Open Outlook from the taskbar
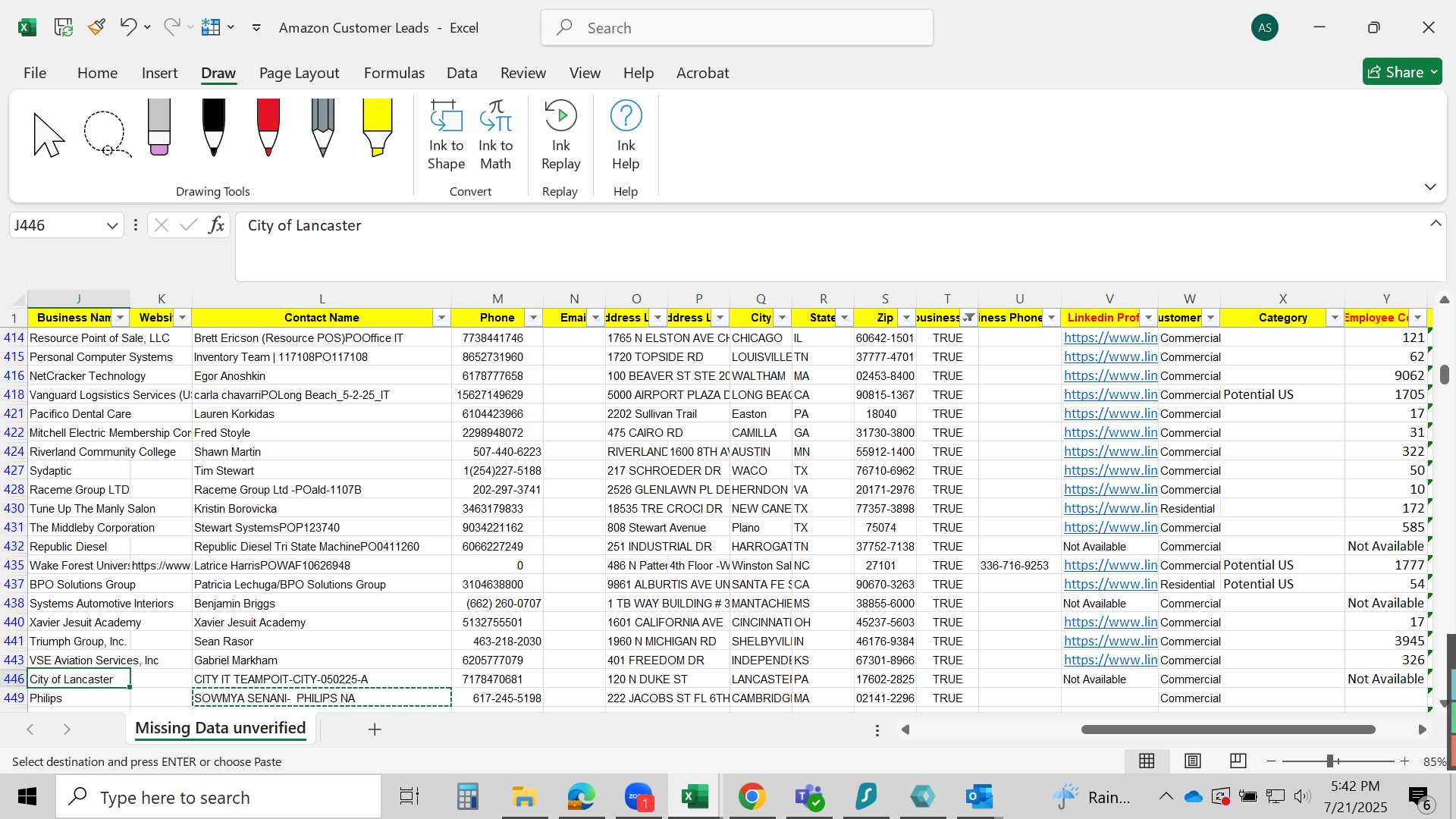This screenshot has height=819, width=1456. coord(979,797)
